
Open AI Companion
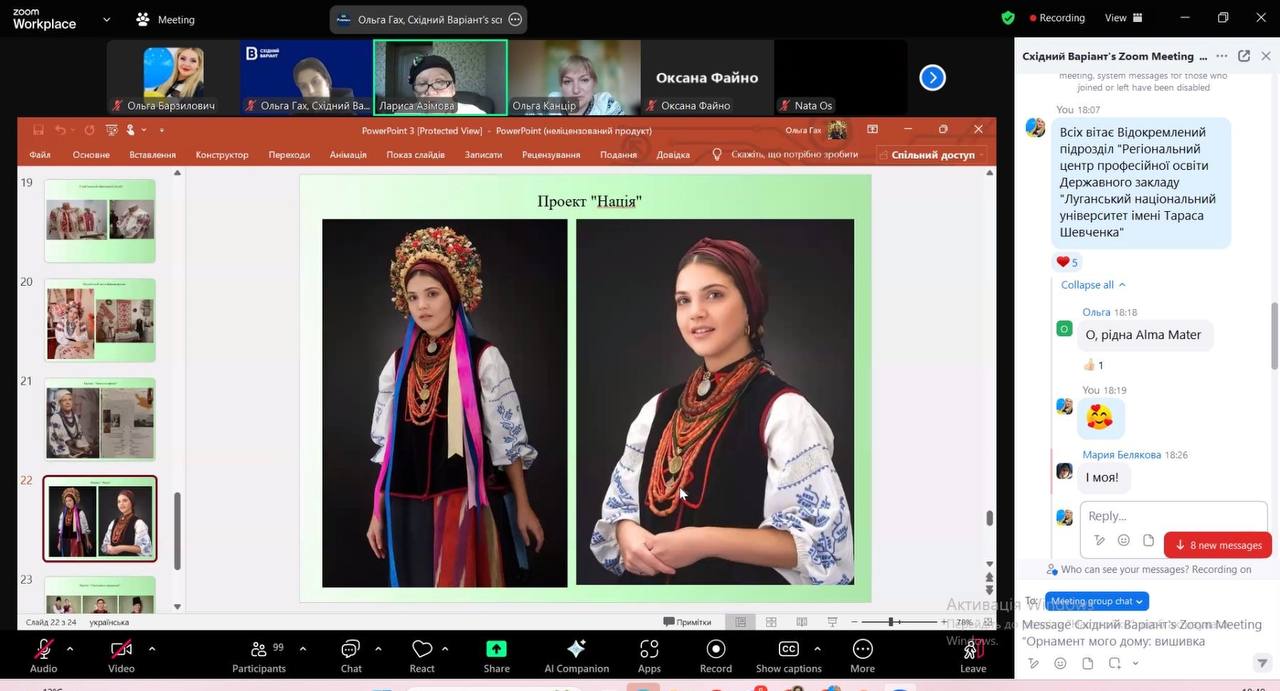[576, 654]
